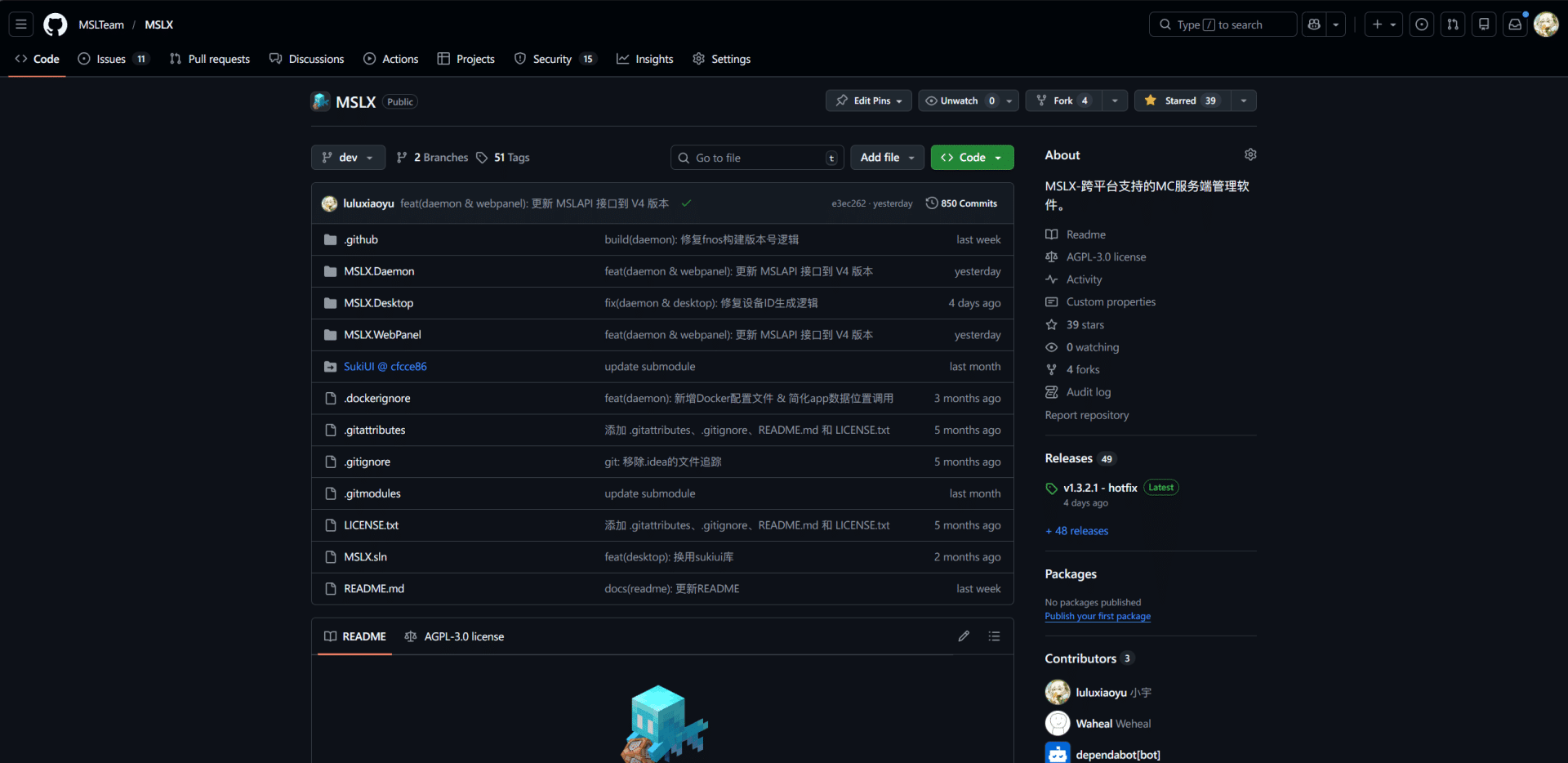Open the README outline list icon
The width and height of the screenshot is (1568, 763).
coord(994,636)
